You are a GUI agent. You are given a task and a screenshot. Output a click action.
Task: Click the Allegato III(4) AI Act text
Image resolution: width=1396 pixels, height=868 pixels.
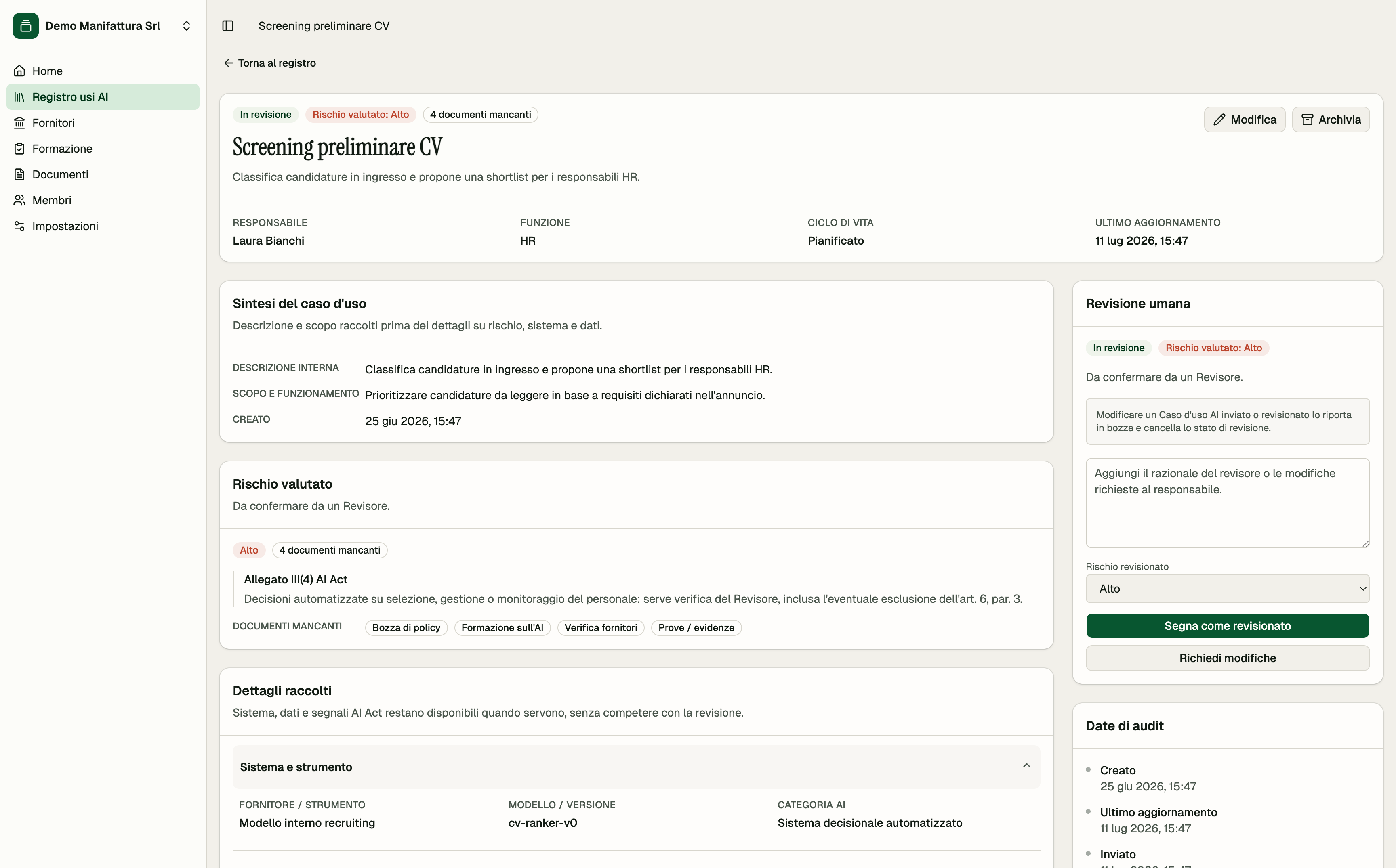pos(296,579)
